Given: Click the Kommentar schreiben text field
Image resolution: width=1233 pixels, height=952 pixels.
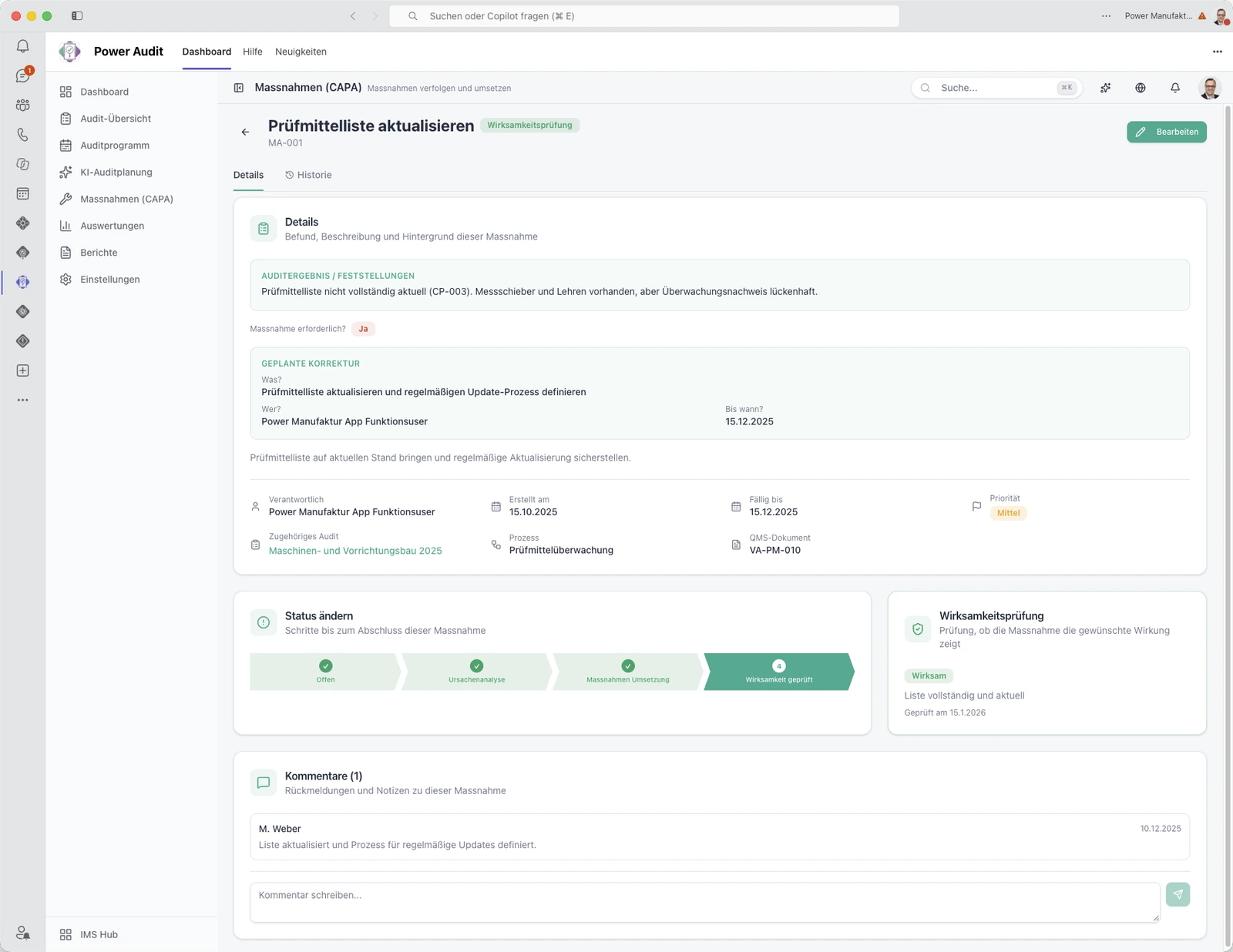Looking at the screenshot, I should pyautogui.click(x=704, y=903).
